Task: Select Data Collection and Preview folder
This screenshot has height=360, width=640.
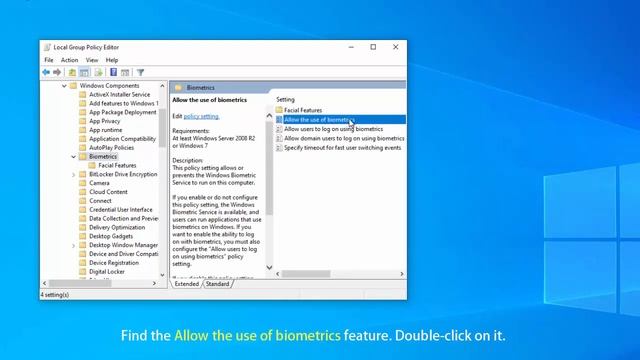Action: pos(123,218)
